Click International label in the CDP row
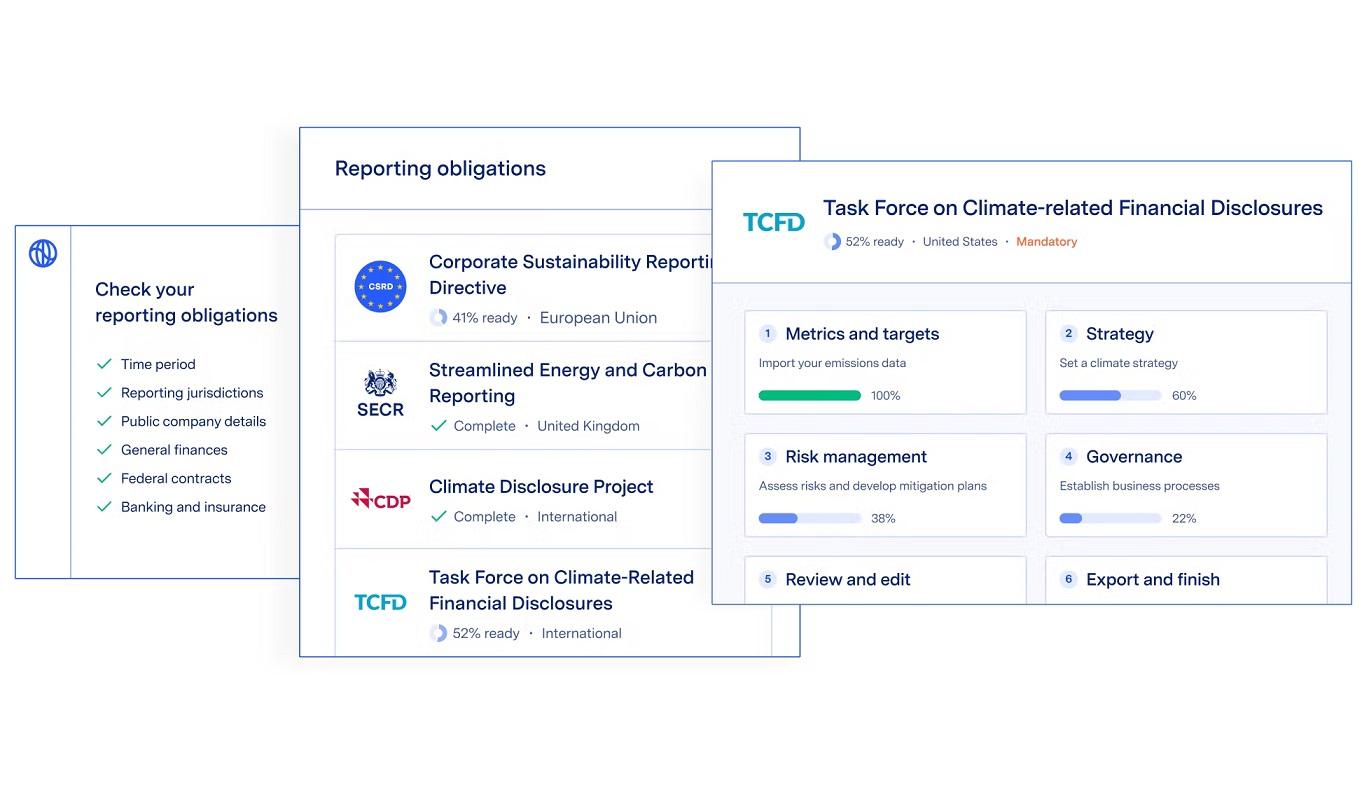Screen dimensions: 1362x802 577,517
